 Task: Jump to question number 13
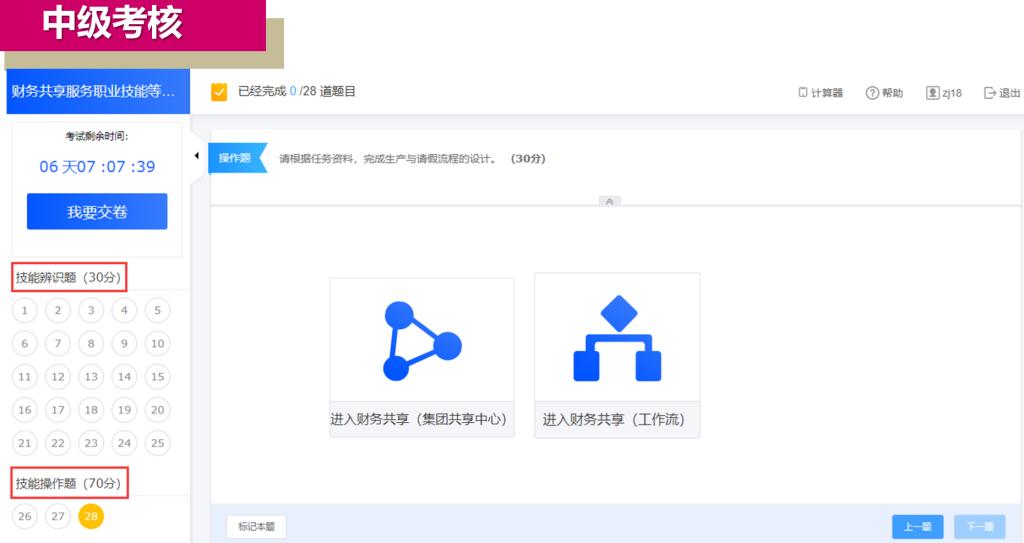coord(91,377)
